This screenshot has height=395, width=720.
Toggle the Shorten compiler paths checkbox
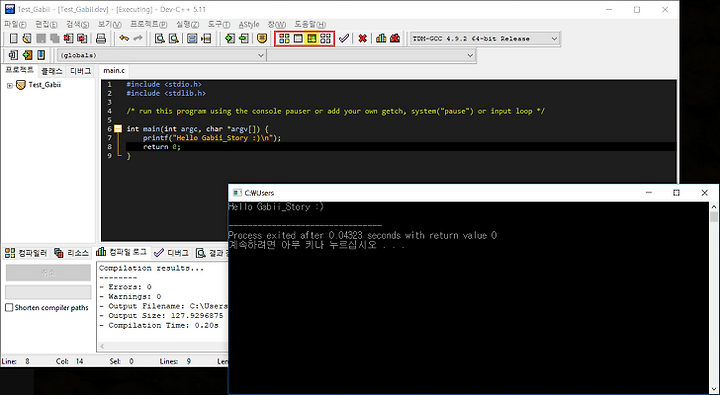coord(9,307)
